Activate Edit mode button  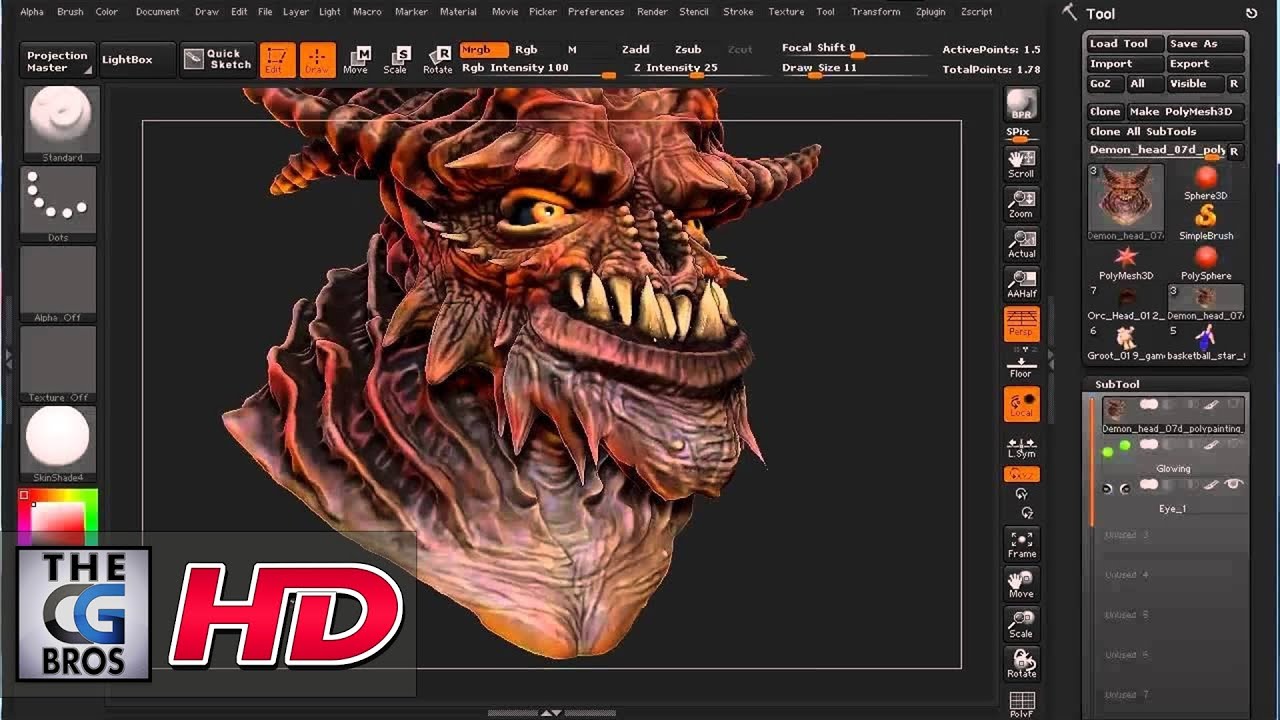(277, 59)
